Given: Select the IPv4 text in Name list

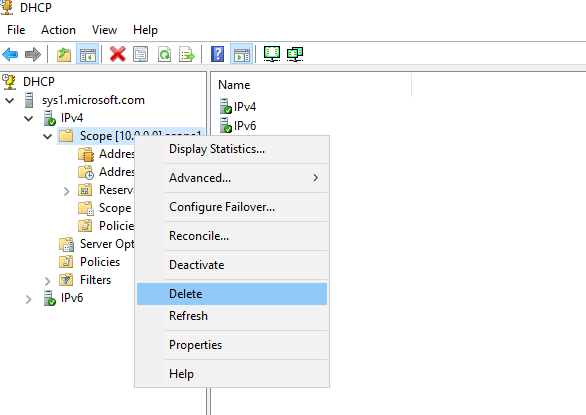Looking at the screenshot, I should pos(245,107).
